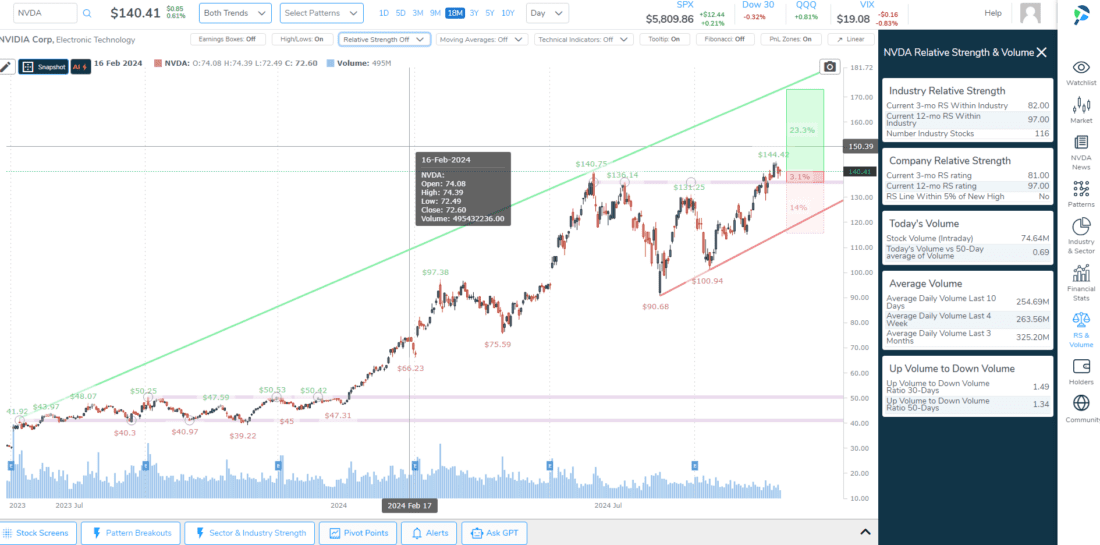Click the camera screenshot icon on chart
The width and height of the screenshot is (1100, 545).
(830, 67)
